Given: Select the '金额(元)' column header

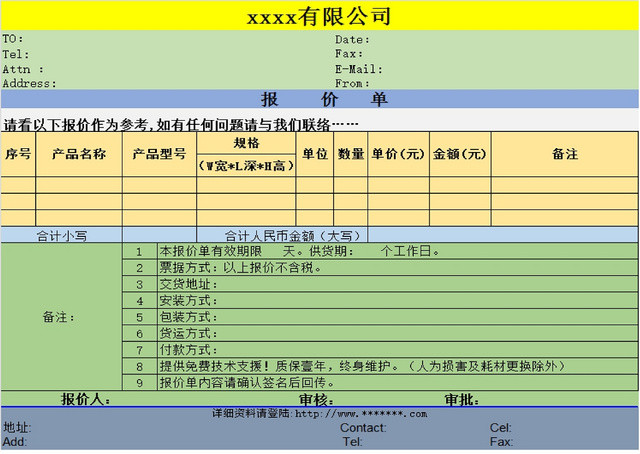Looking at the screenshot, I should tap(460, 154).
